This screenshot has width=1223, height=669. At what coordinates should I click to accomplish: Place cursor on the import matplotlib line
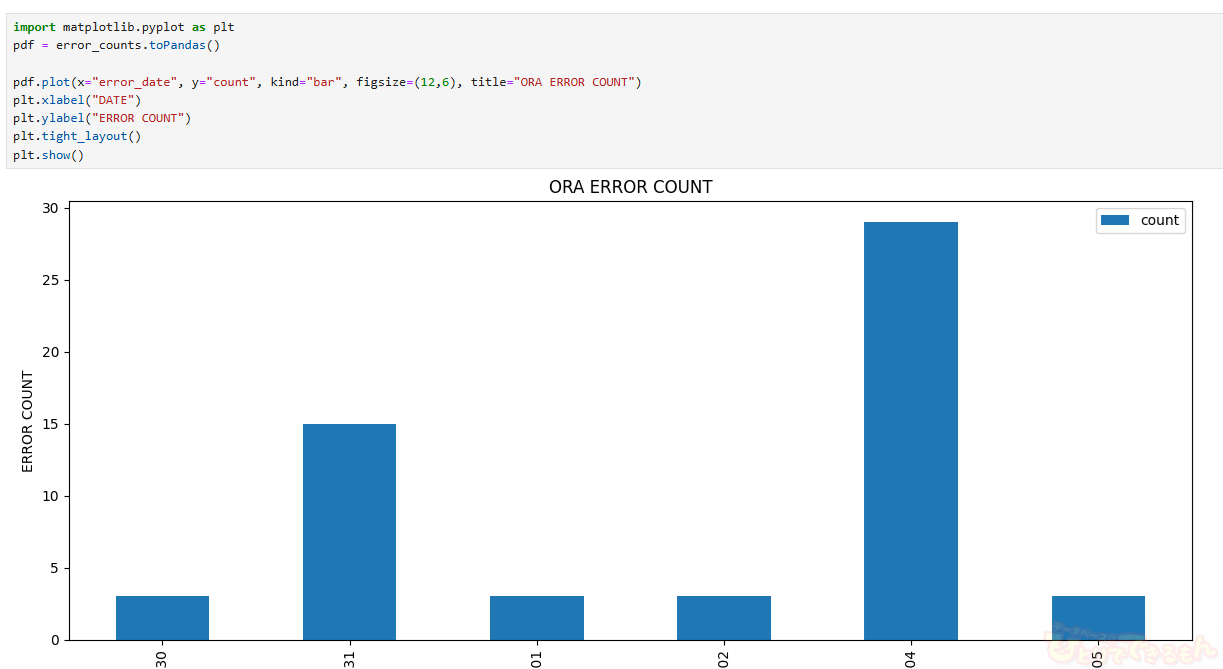124,27
